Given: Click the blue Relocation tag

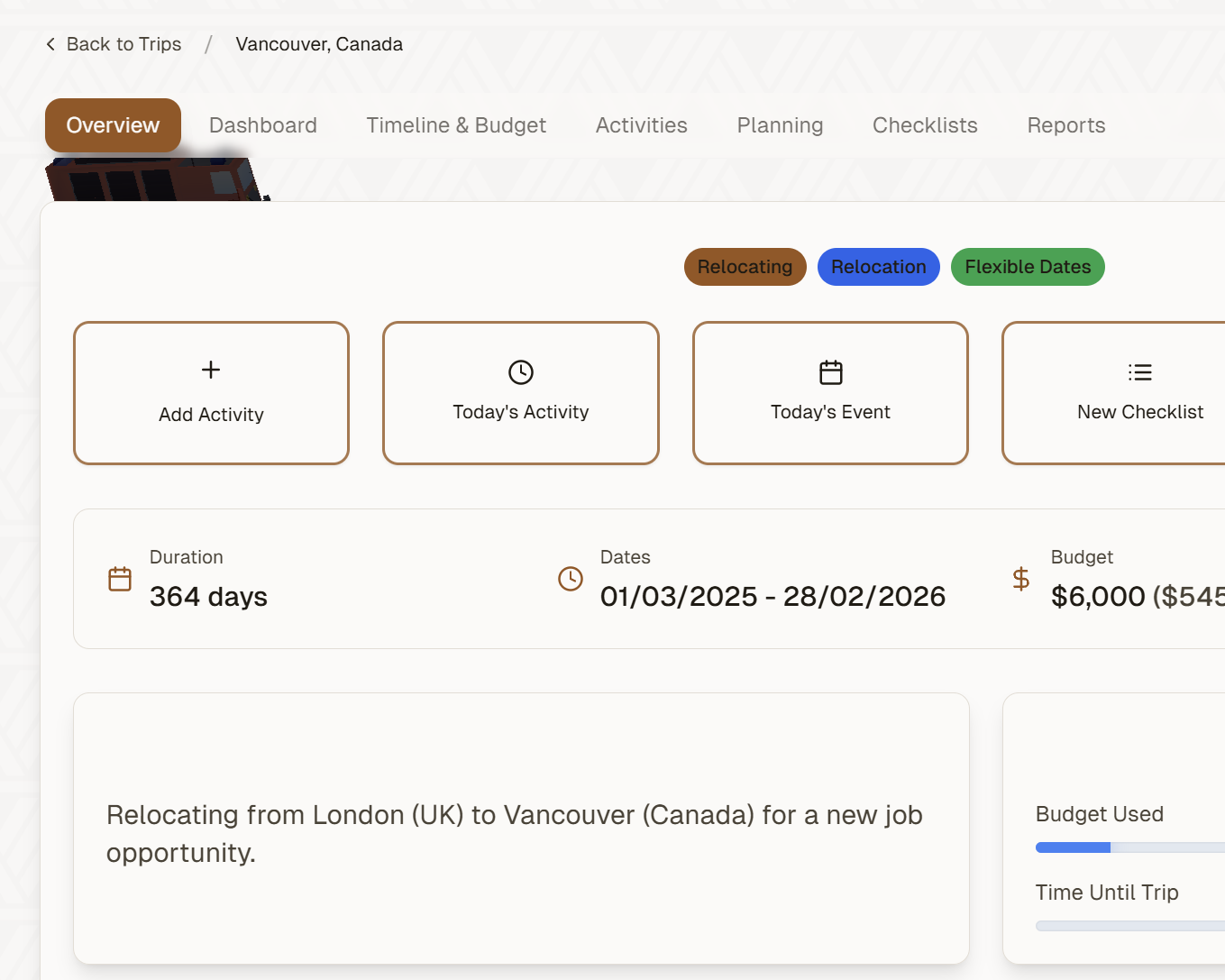Looking at the screenshot, I should click(x=879, y=267).
